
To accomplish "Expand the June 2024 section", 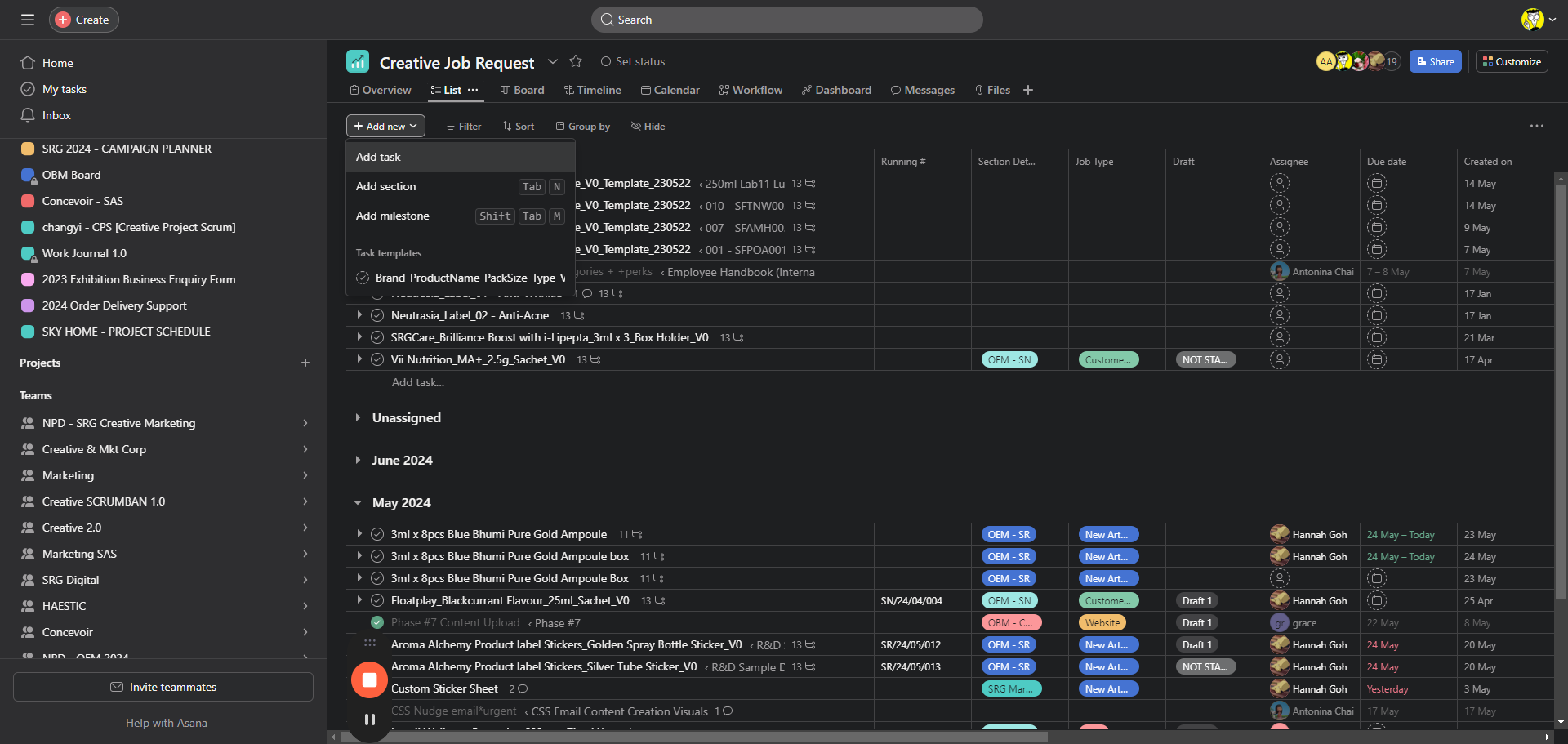I will point(358,460).
